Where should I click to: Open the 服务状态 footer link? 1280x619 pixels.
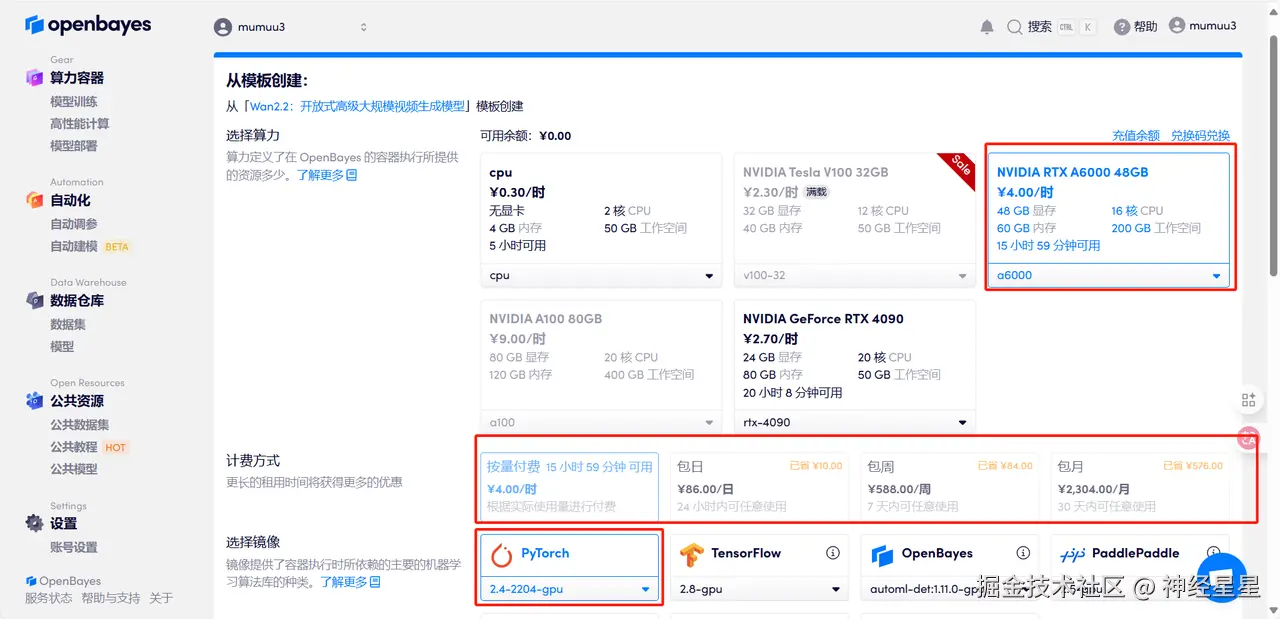(49, 598)
